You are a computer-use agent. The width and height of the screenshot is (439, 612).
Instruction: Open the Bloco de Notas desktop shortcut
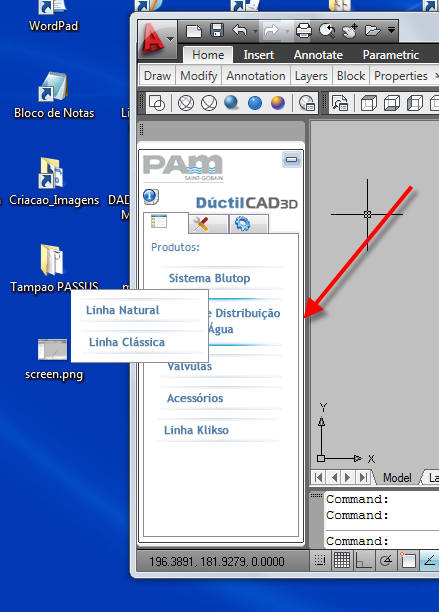(x=54, y=95)
